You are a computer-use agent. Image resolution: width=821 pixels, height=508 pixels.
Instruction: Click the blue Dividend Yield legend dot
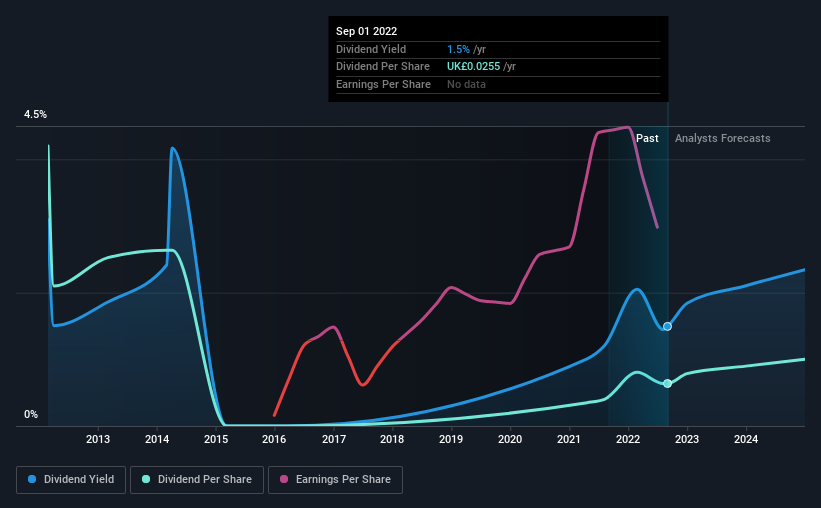coord(32,479)
